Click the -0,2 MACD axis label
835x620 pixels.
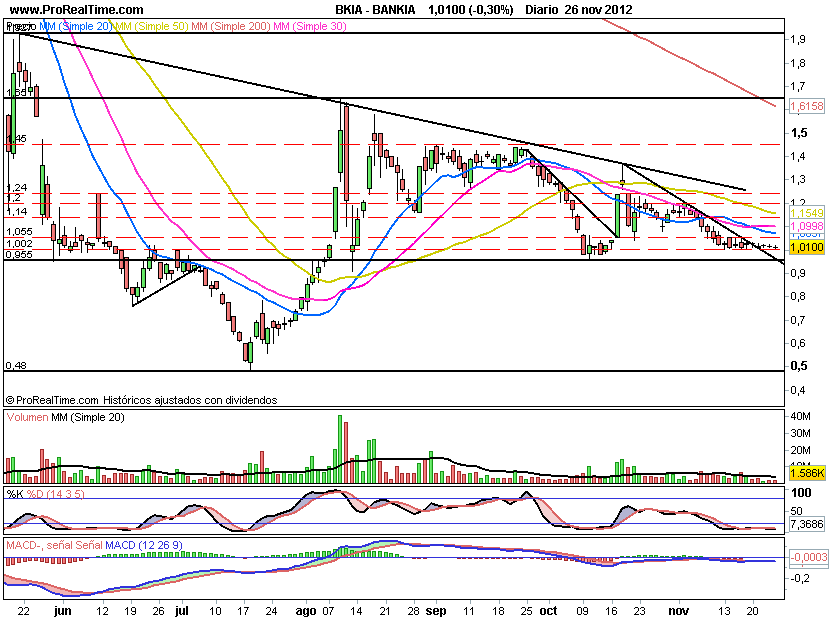pyautogui.click(x=800, y=578)
